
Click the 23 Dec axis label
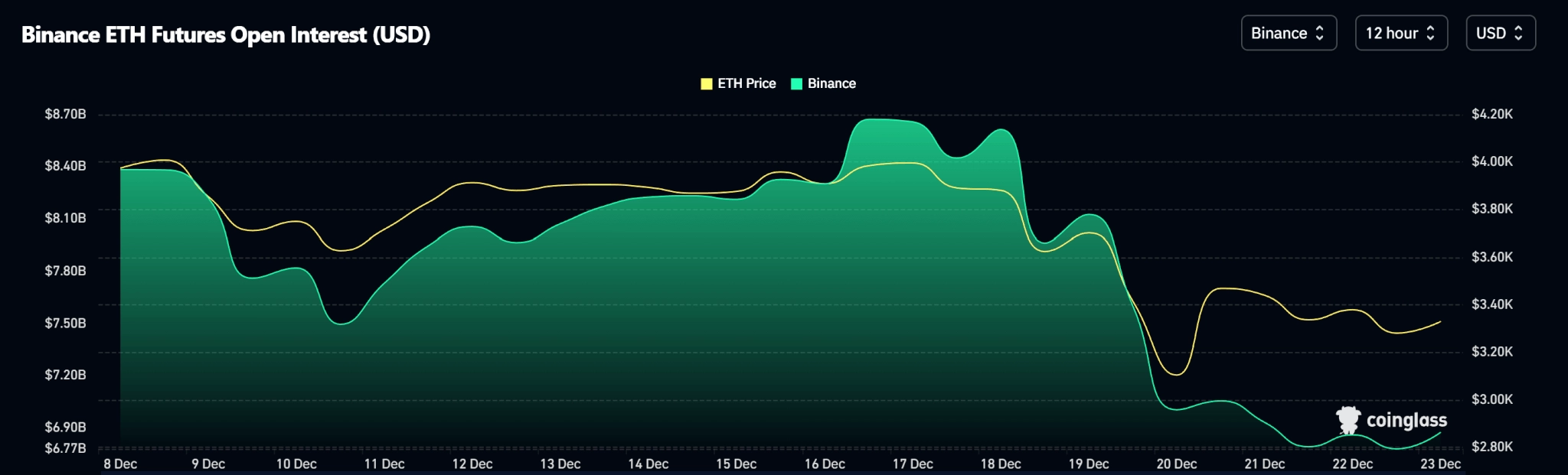(1441, 464)
